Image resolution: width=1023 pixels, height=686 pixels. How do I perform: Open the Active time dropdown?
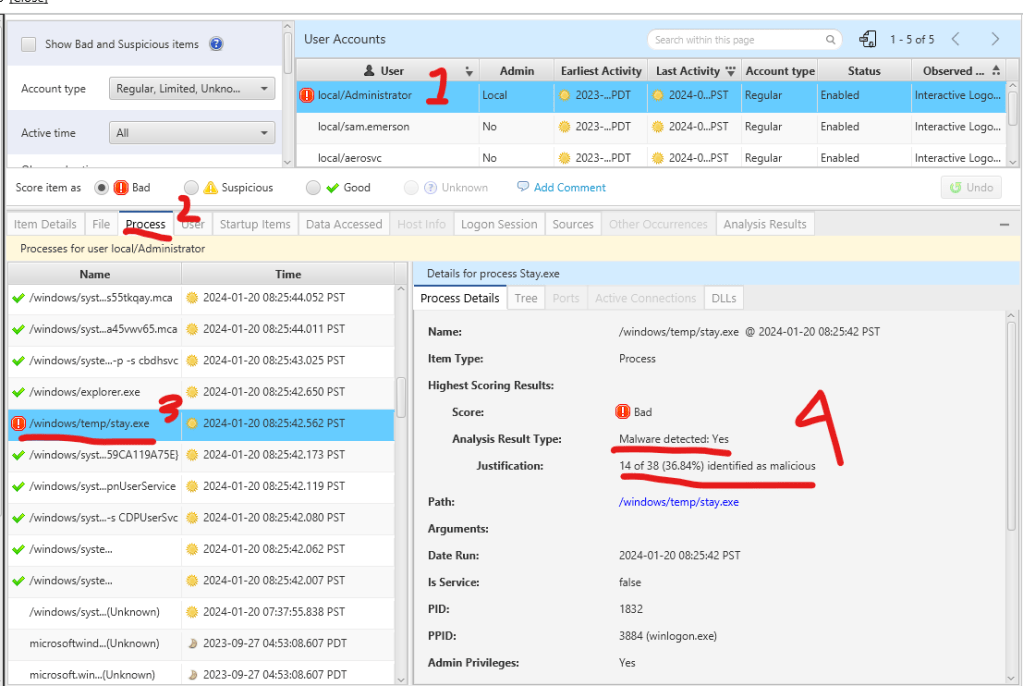tap(191, 133)
